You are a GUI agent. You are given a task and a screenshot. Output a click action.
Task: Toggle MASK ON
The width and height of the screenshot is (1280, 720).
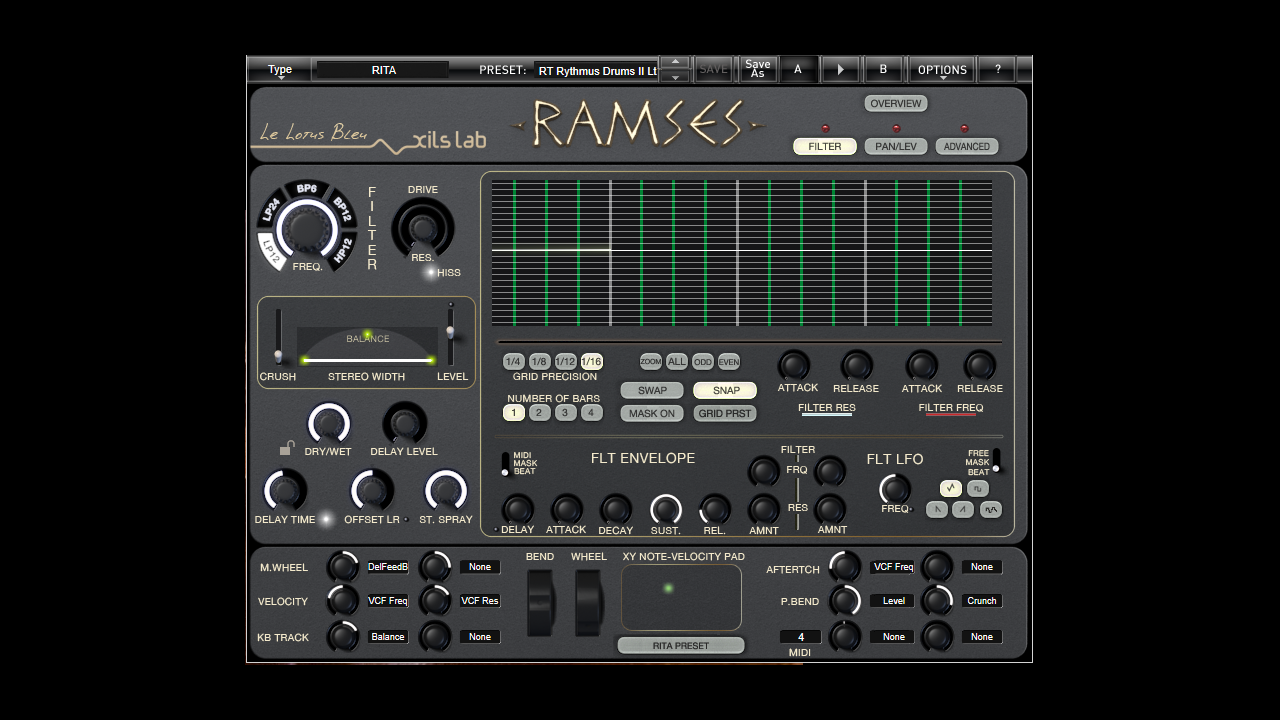pos(652,413)
